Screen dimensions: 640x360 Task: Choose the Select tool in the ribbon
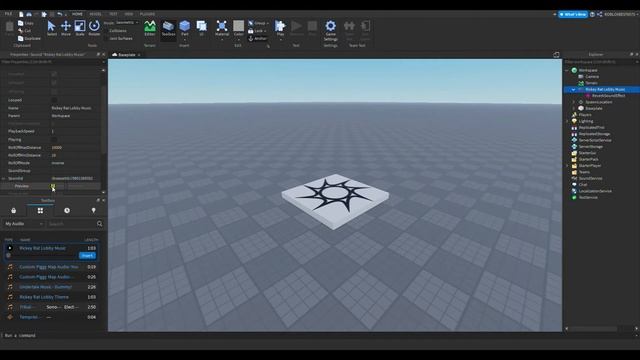(x=51, y=29)
